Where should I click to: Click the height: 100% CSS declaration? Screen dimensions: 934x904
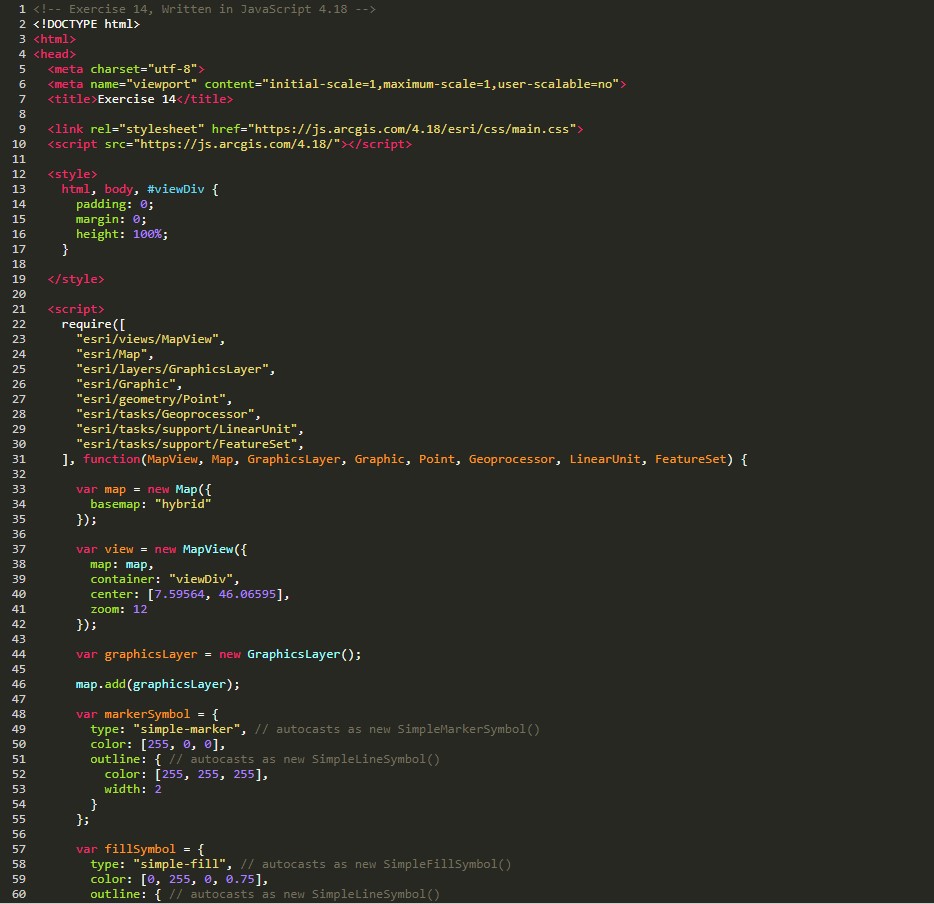click(x=122, y=234)
